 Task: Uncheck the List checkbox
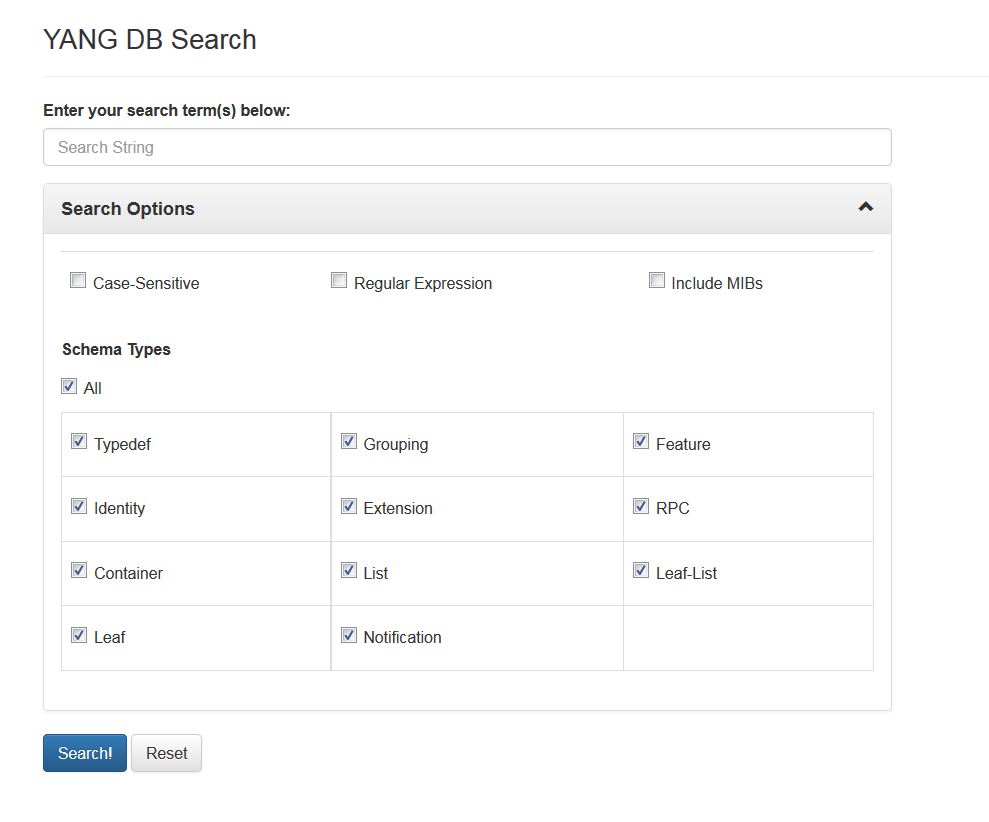coord(349,570)
